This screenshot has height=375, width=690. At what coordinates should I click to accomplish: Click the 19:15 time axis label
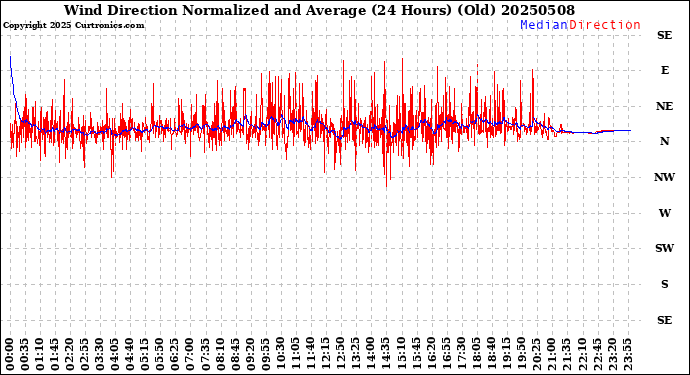[506, 354]
